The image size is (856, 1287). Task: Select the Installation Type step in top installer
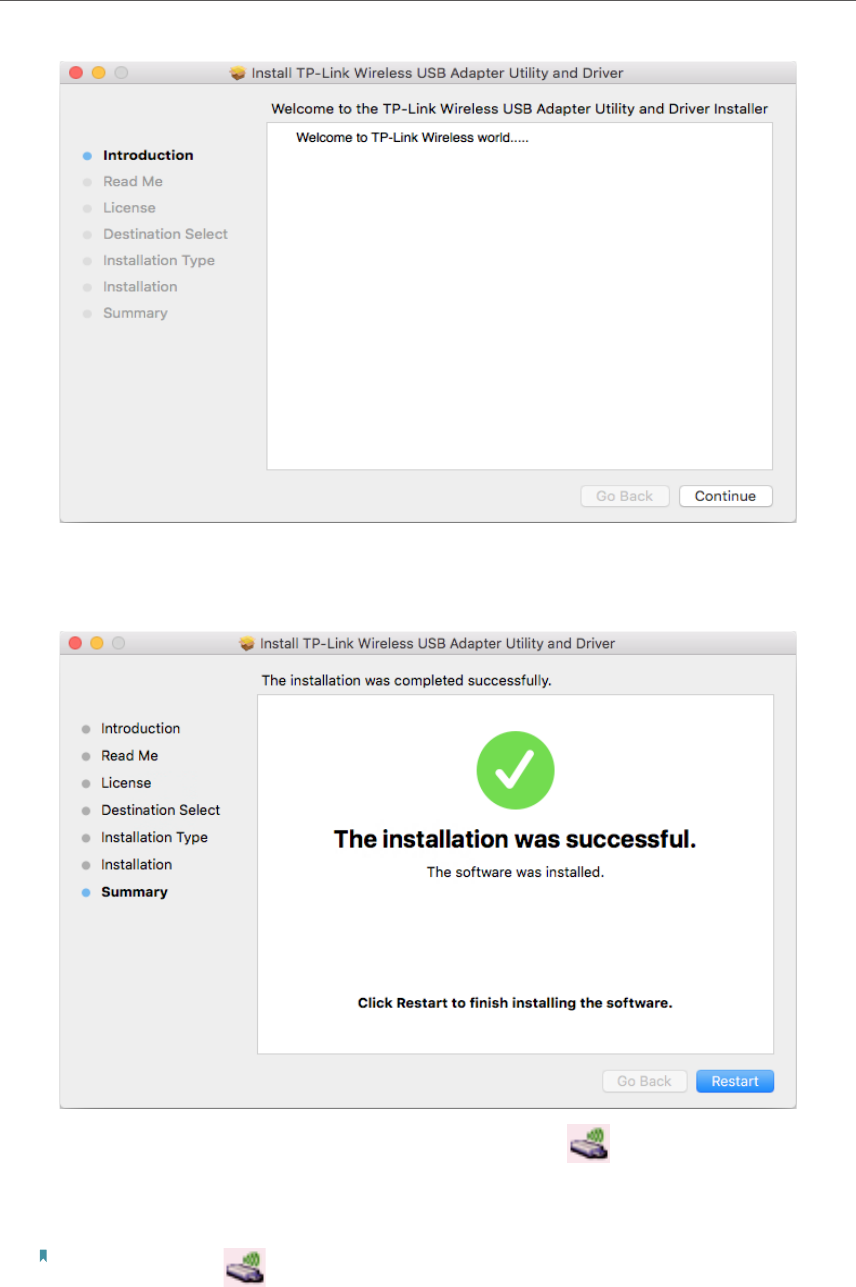point(159,260)
